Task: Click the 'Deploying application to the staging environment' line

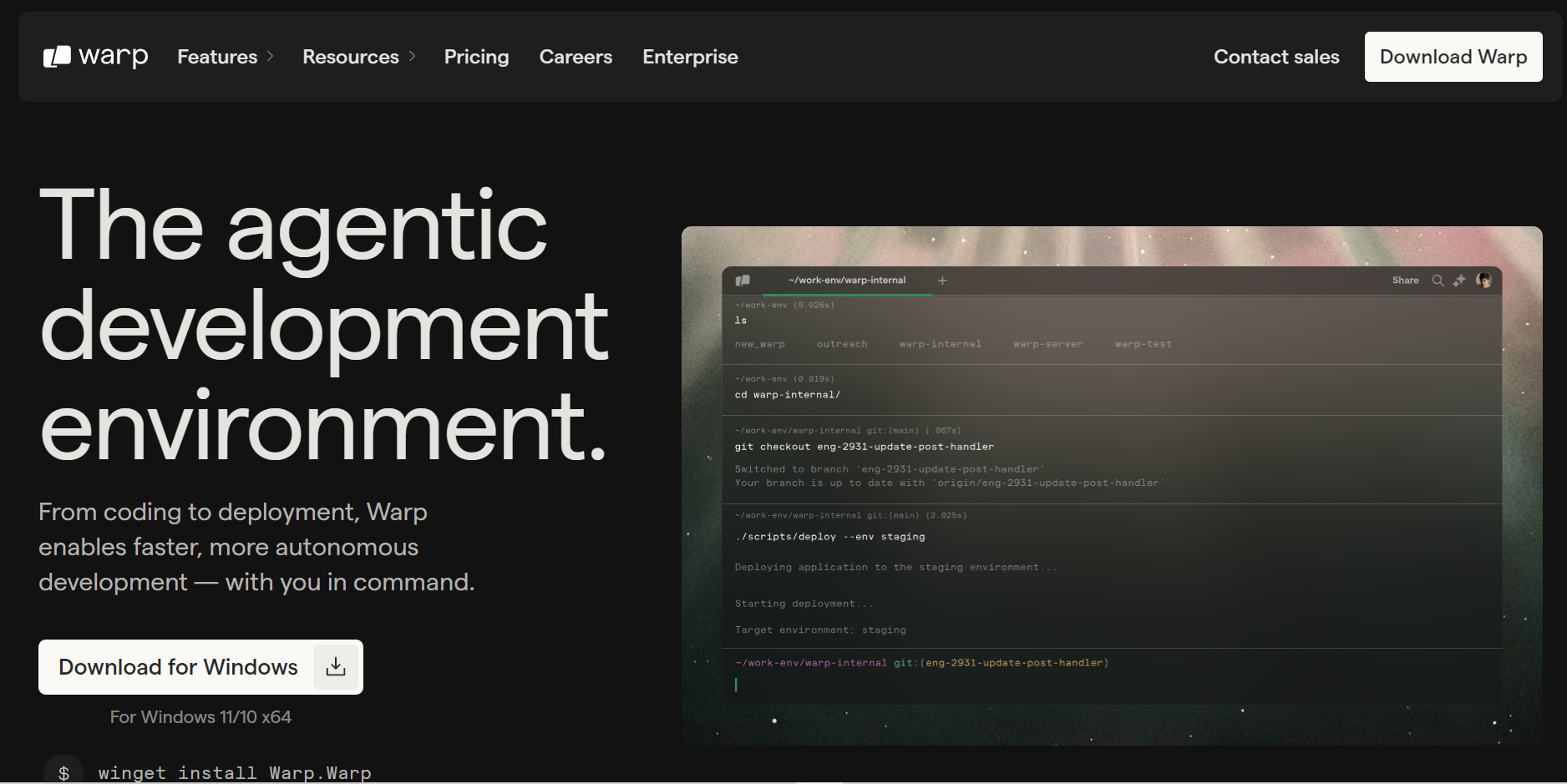Action: point(895,568)
